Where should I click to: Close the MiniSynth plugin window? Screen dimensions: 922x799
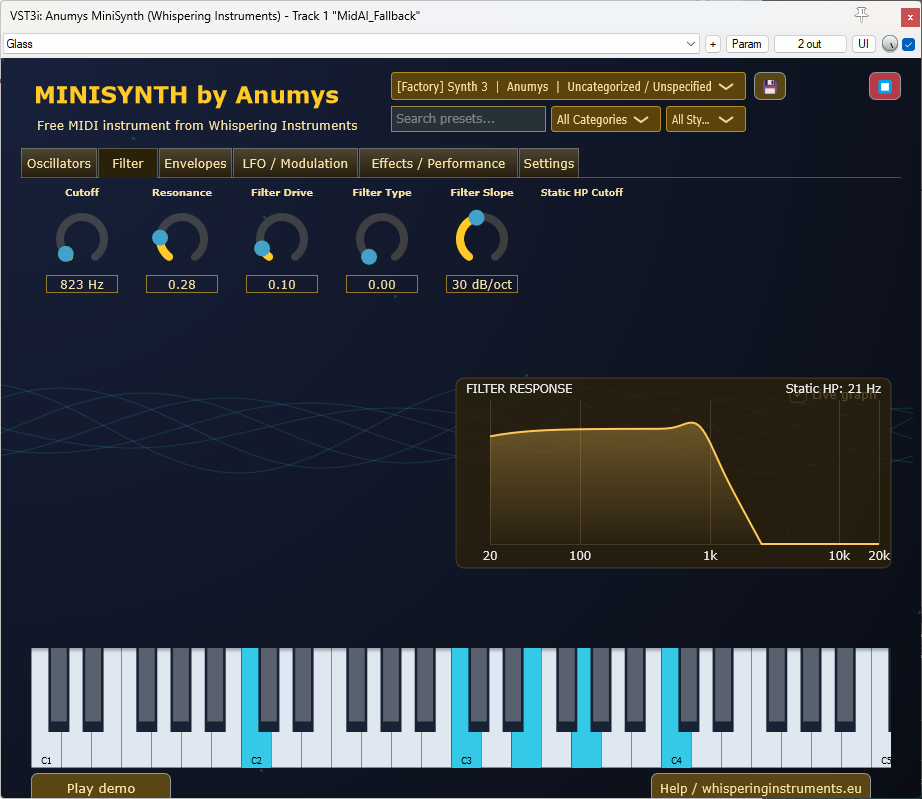910,17
